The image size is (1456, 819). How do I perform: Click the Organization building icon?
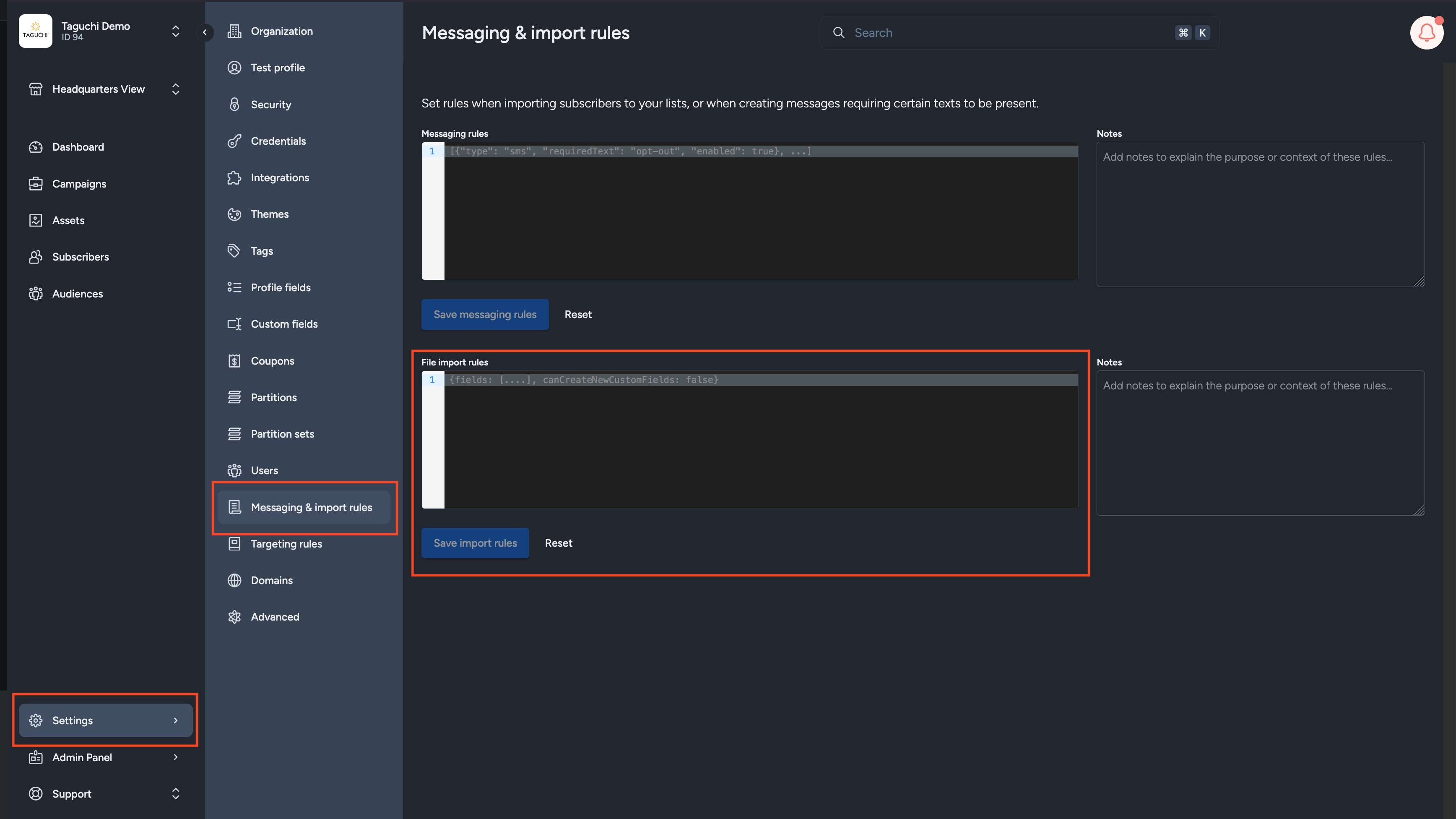[x=234, y=31]
